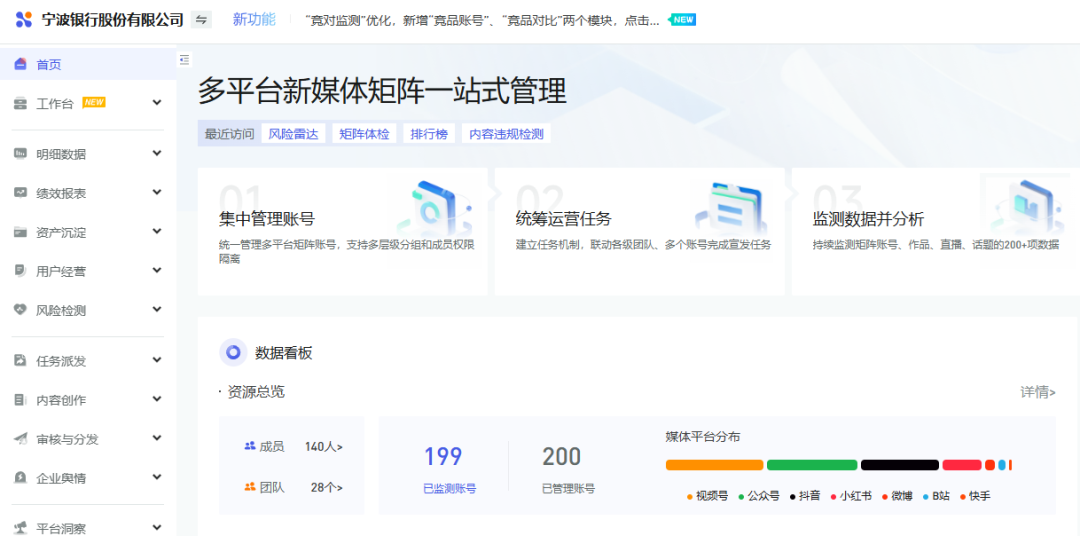Image resolution: width=1080 pixels, height=536 pixels.
Task: Click the 用户经营 icon in the sidebar
Action: tap(20, 271)
